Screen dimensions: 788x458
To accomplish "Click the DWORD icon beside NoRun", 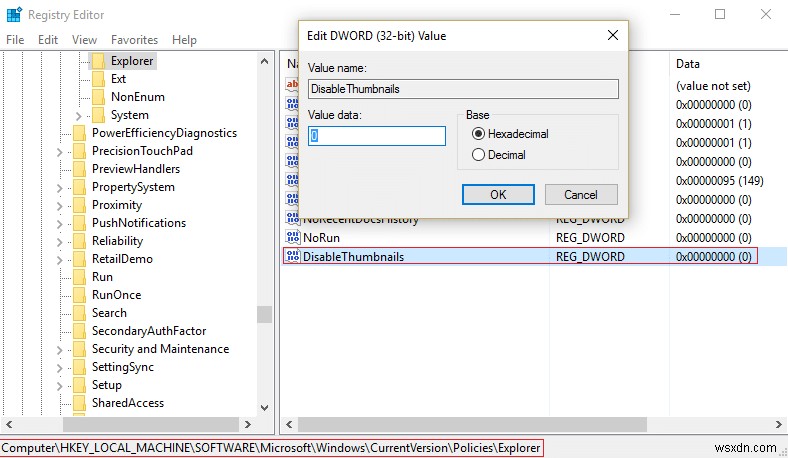I will click(x=292, y=237).
